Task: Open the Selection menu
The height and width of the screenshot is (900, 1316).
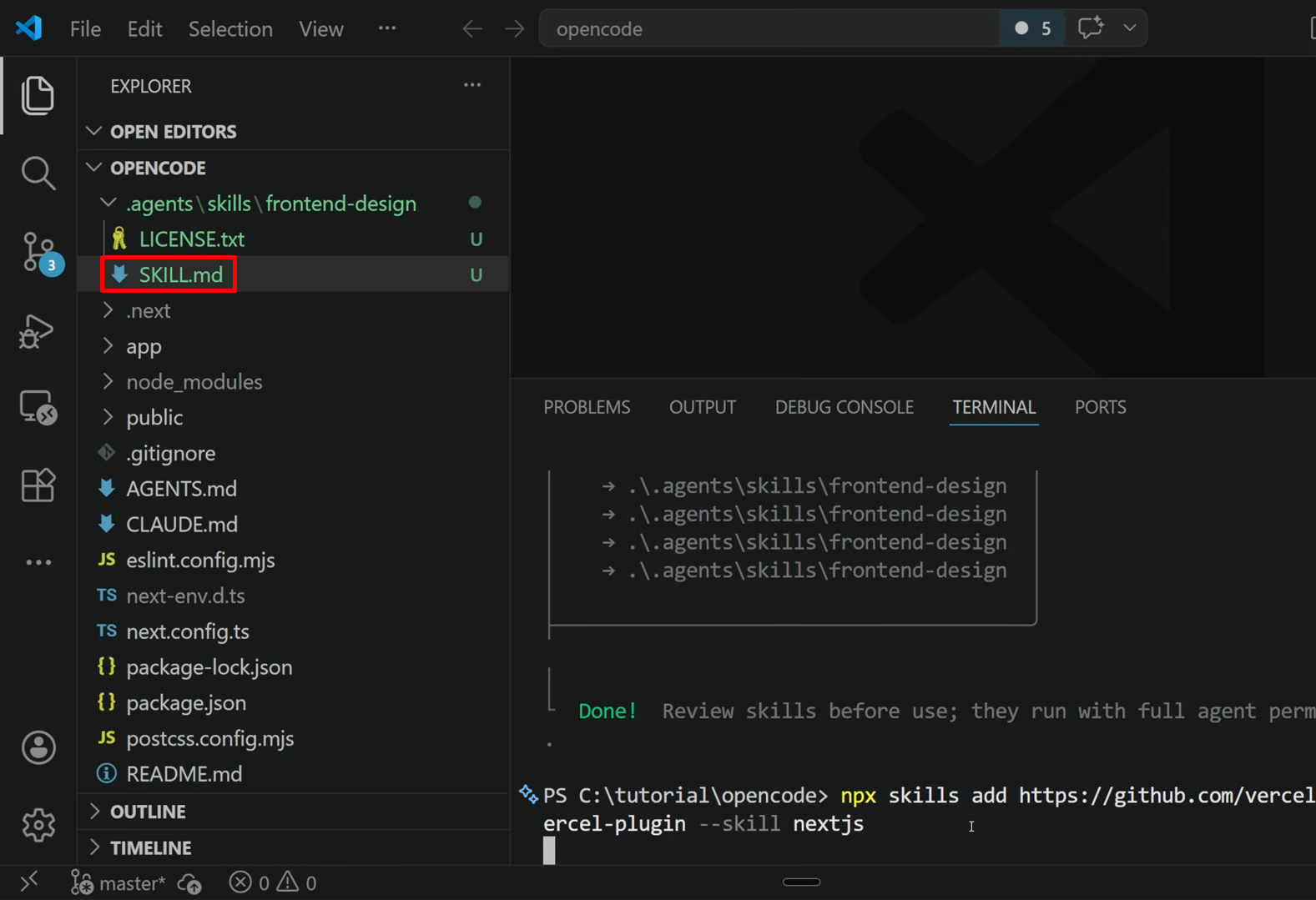Action: pyautogui.click(x=230, y=29)
